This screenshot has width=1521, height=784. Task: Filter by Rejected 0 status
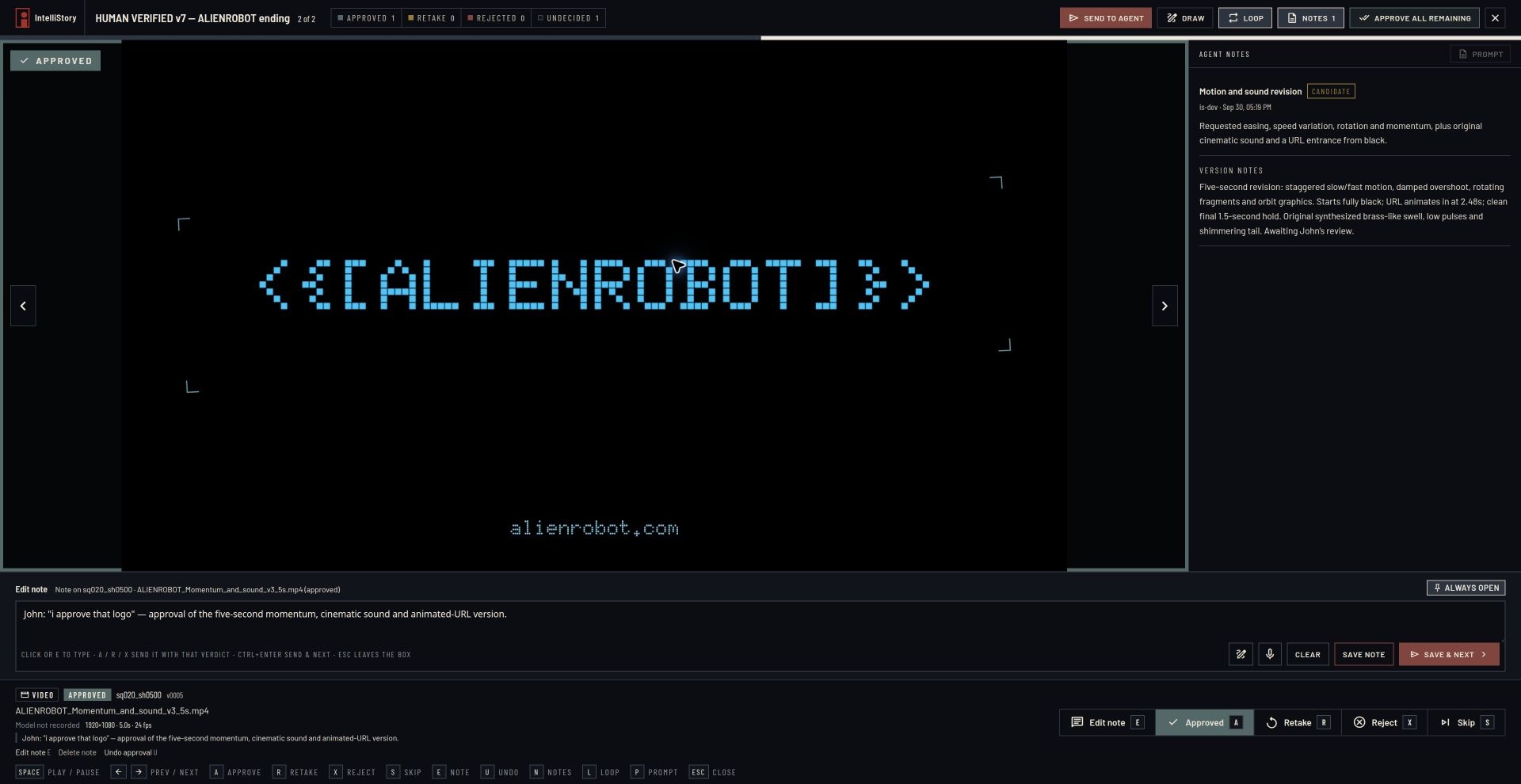[496, 17]
